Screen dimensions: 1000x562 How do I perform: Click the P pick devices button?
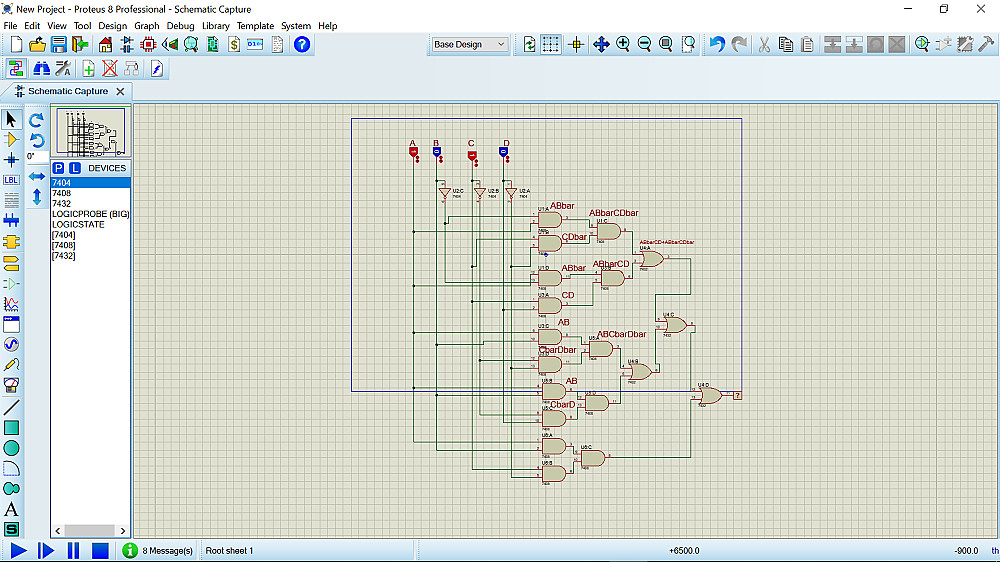(59, 168)
